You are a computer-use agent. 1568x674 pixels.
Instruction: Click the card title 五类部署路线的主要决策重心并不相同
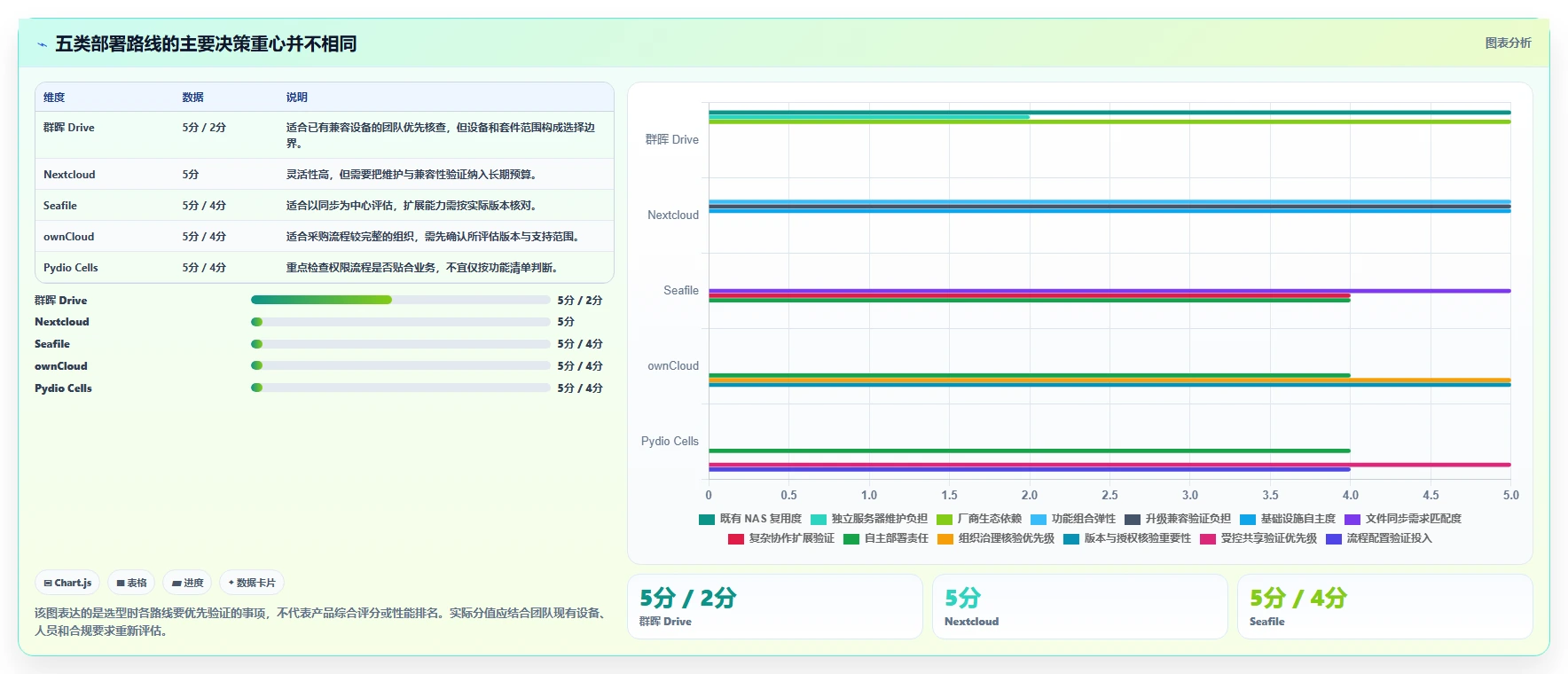point(206,43)
